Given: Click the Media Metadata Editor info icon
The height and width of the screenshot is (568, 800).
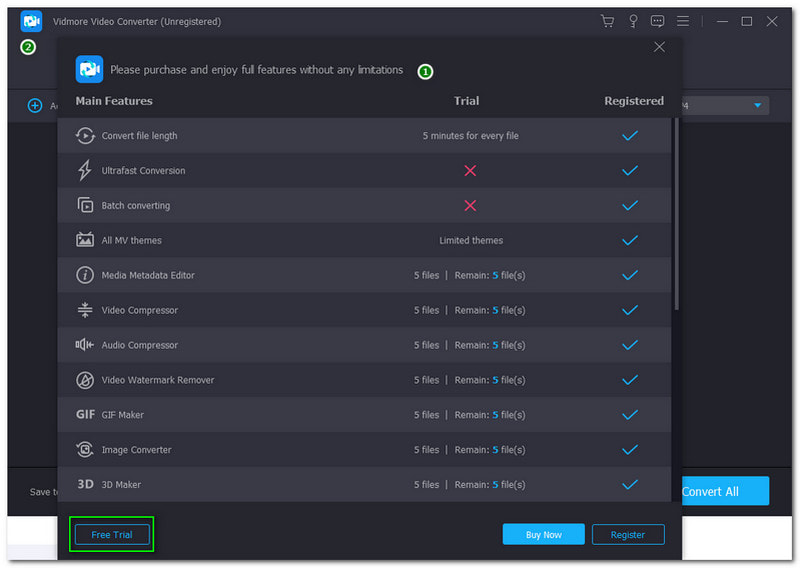Looking at the screenshot, I should 85,275.
